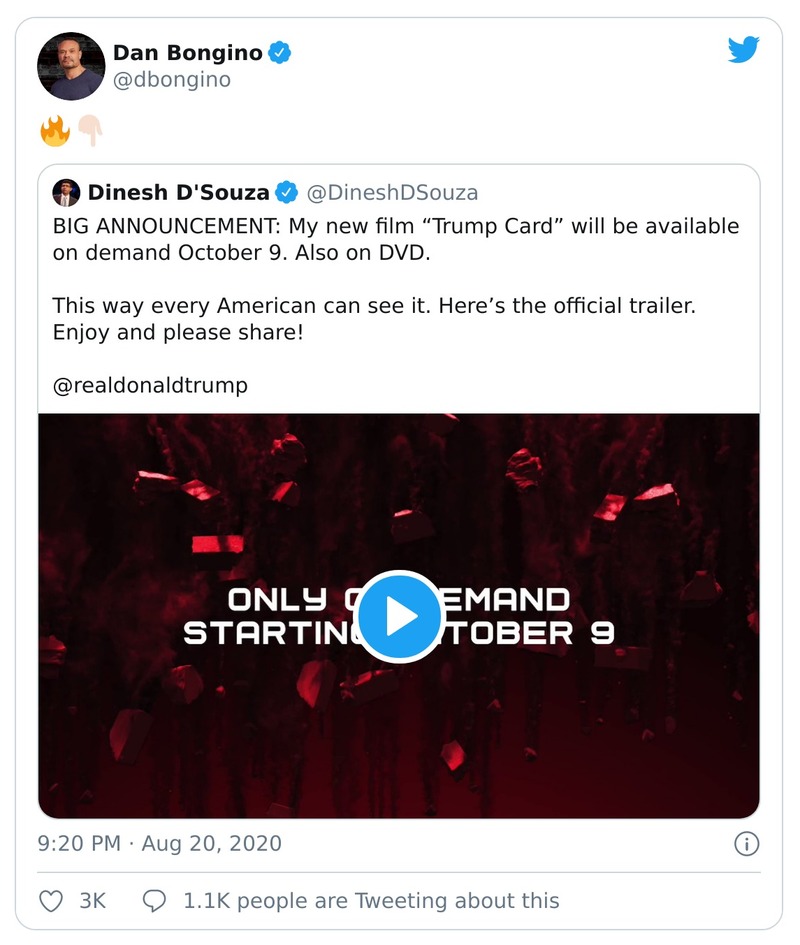Image resolution: width=800 pixels, height=945 pixels.
Task: Open '1.1K people are Tweeting about this'
Action: click(371, 901)
